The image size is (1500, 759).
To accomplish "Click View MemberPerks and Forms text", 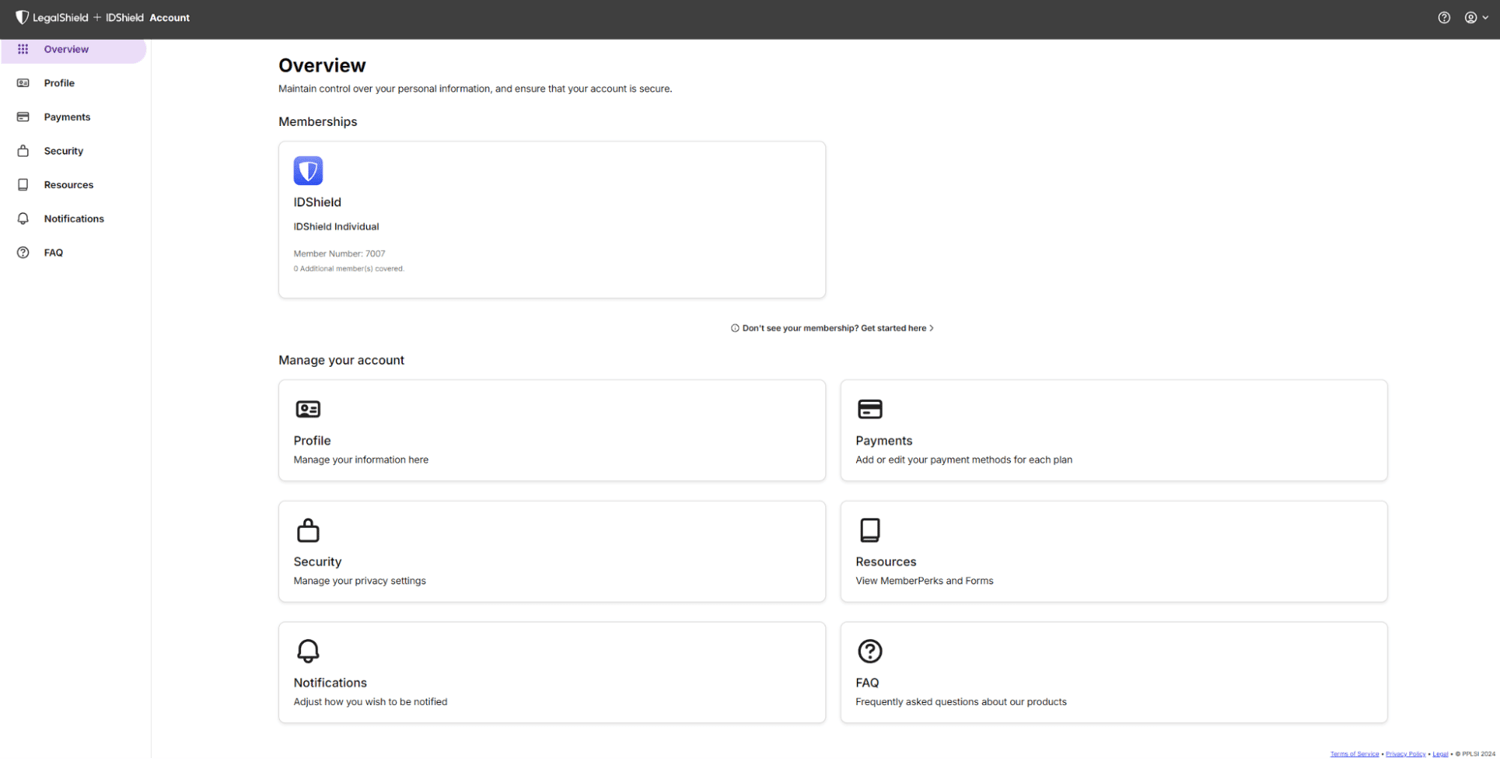I will coord(924,581).
